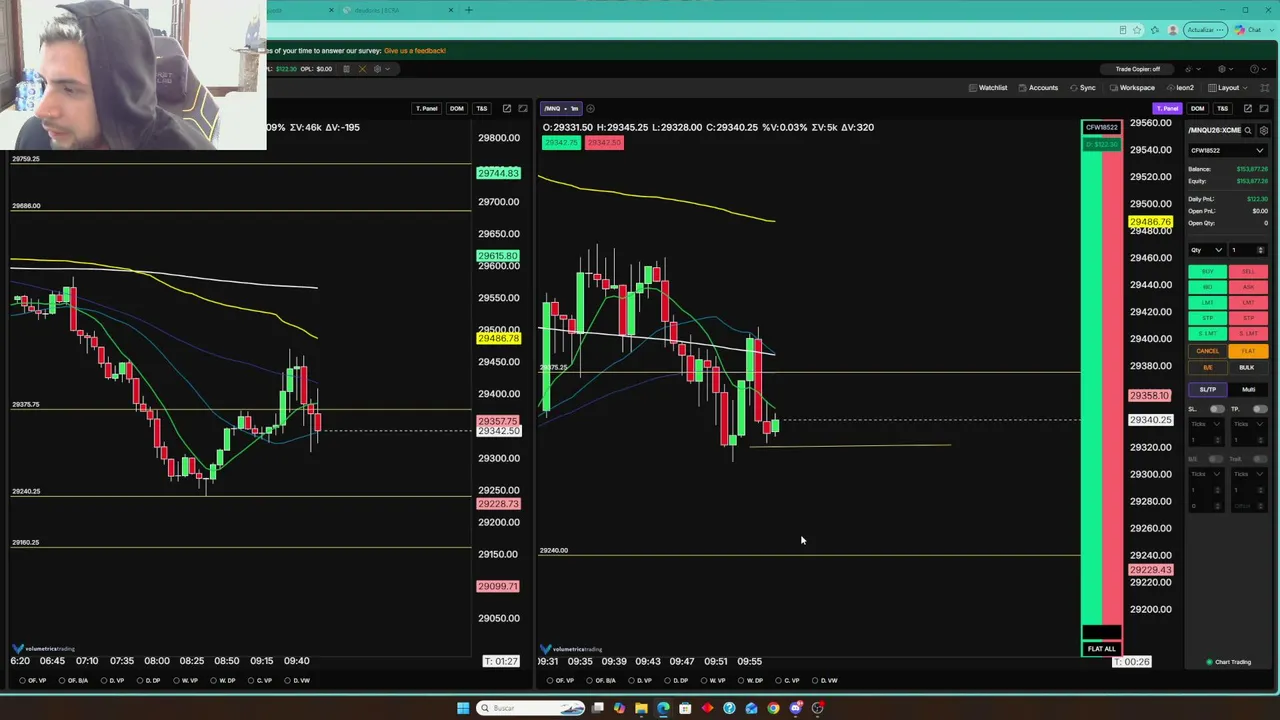1280x720 pixels.
Task: Open the instrument search icon in trade panel
Action: 1250,130
